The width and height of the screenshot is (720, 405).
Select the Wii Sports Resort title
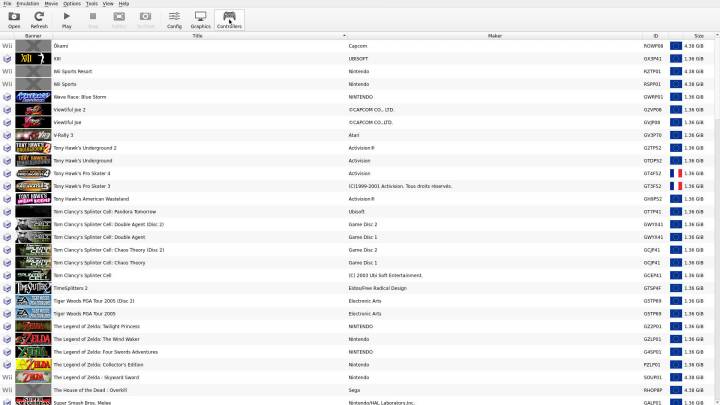73,72
